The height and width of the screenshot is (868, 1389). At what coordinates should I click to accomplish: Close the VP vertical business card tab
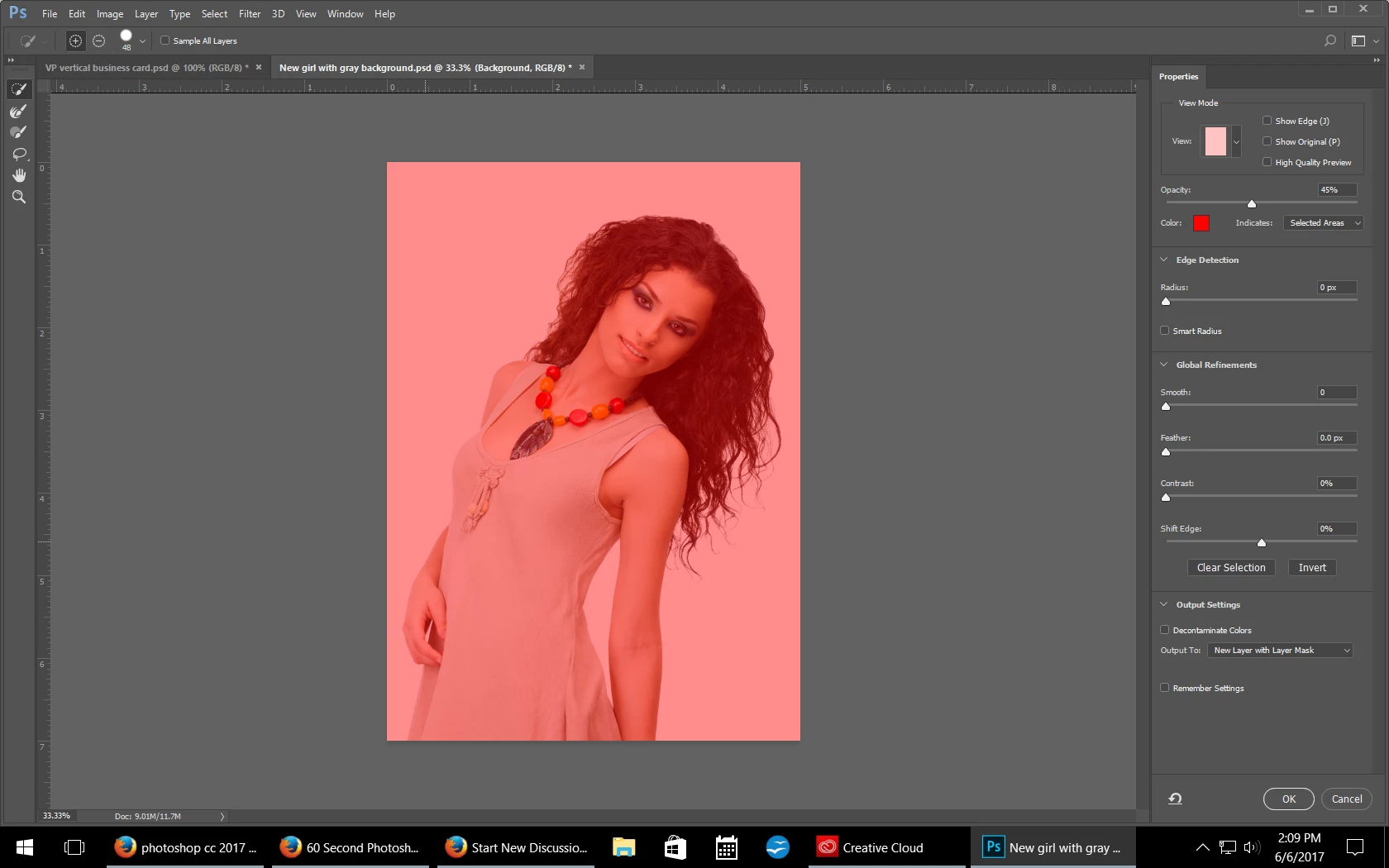click(259, 68)
